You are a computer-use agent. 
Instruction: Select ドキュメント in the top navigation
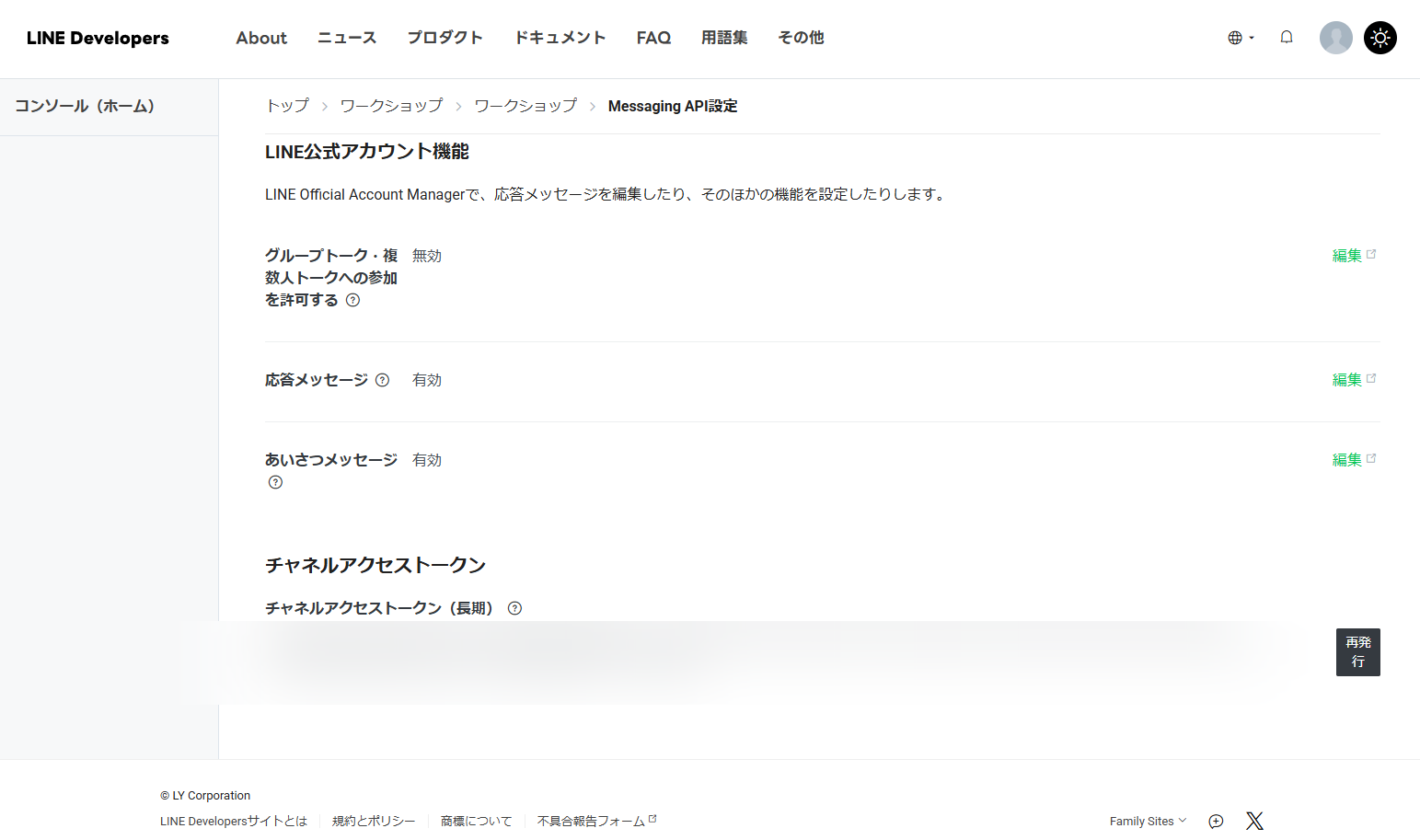pos(560,38)
